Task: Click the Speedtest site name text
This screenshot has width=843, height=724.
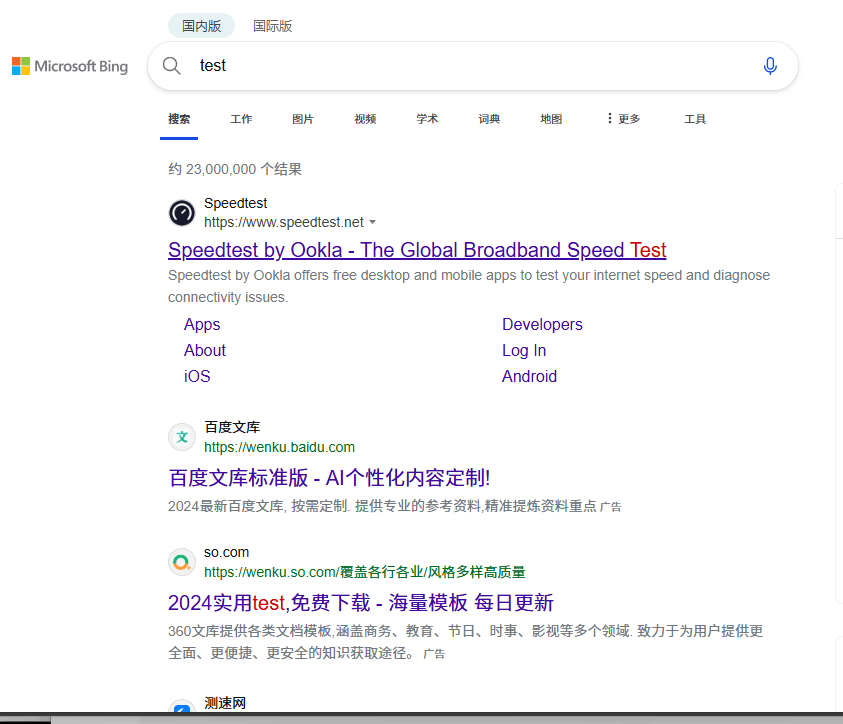Action: click(235, 203)
